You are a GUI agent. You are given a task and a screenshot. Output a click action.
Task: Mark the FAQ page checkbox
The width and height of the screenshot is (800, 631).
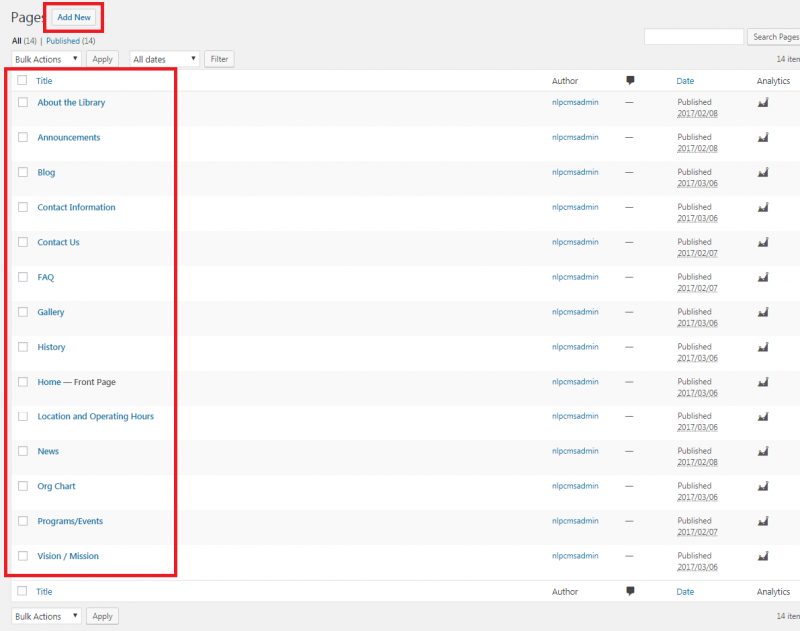click(23, 277)
